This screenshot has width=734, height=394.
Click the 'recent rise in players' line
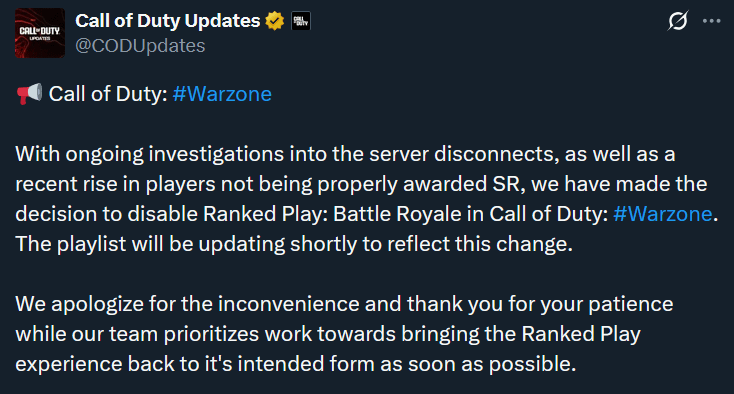tap(361, 184)
